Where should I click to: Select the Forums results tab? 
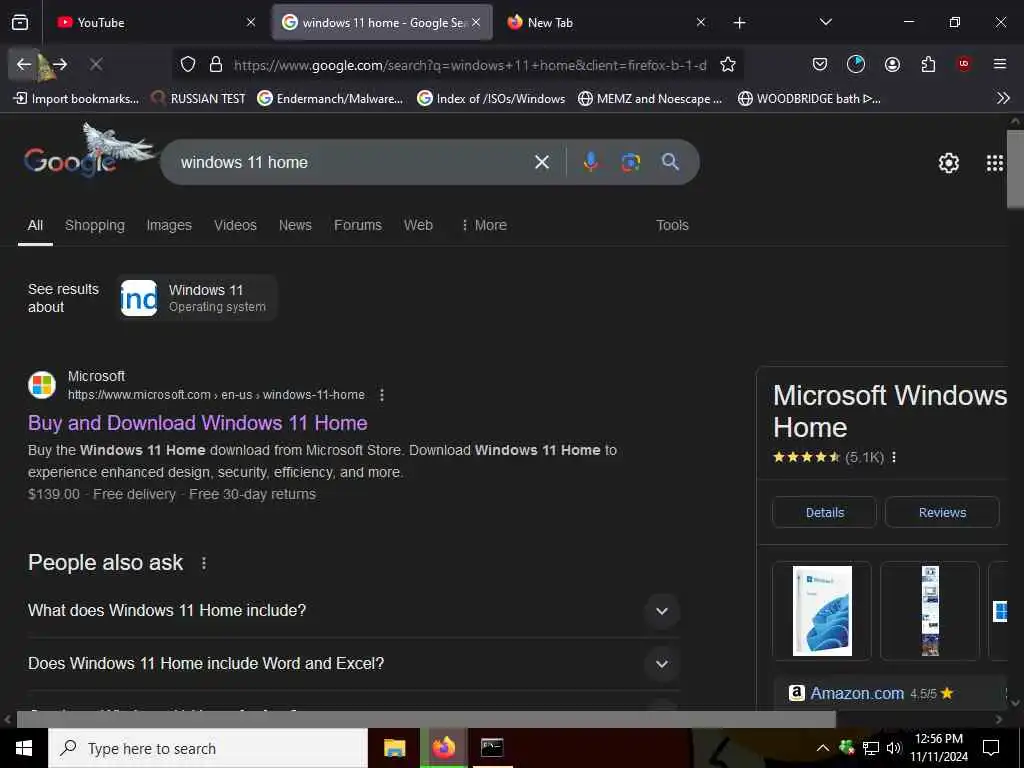click(x=358, y=225)
